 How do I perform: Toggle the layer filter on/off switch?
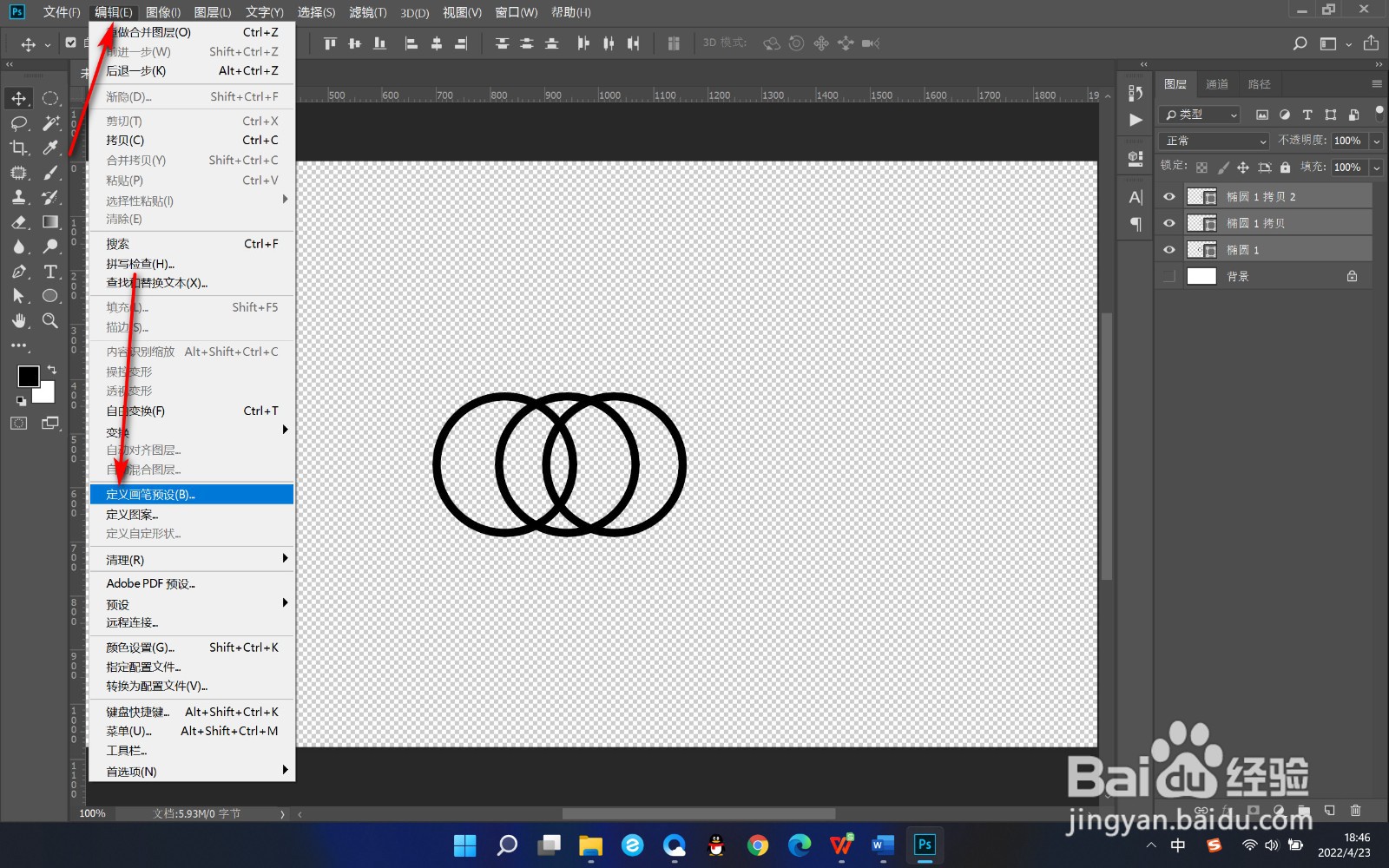pyautogui.click(x=1379, y=114)
